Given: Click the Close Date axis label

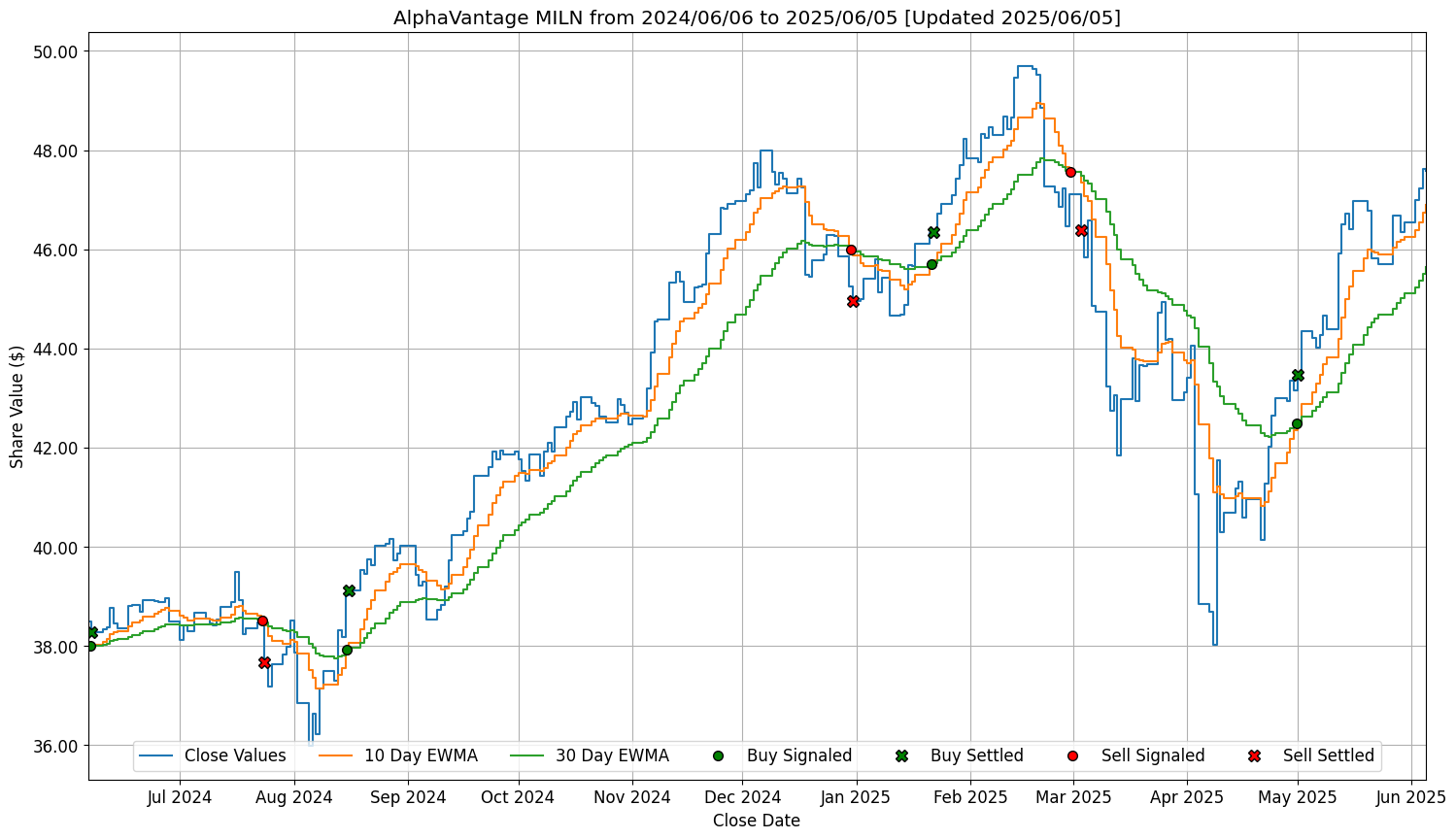Looking at the screenshot, I should pyautogui.click(x=757, y=821).
